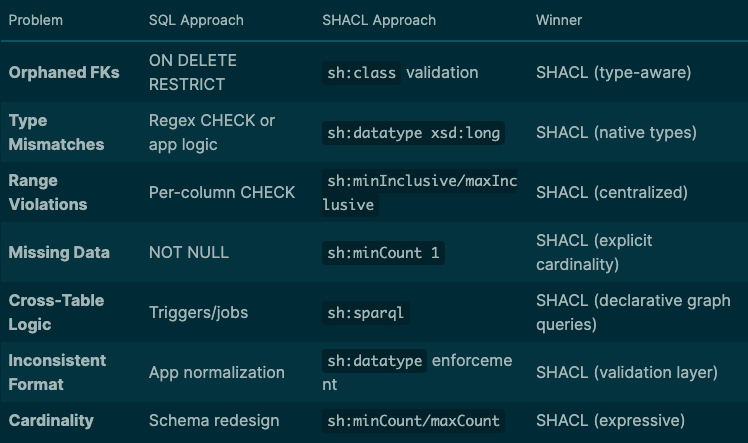This screenshot has width=748, height=443.
Task: Click the sh:class code snippet
Action: click(x=361, y=73)
